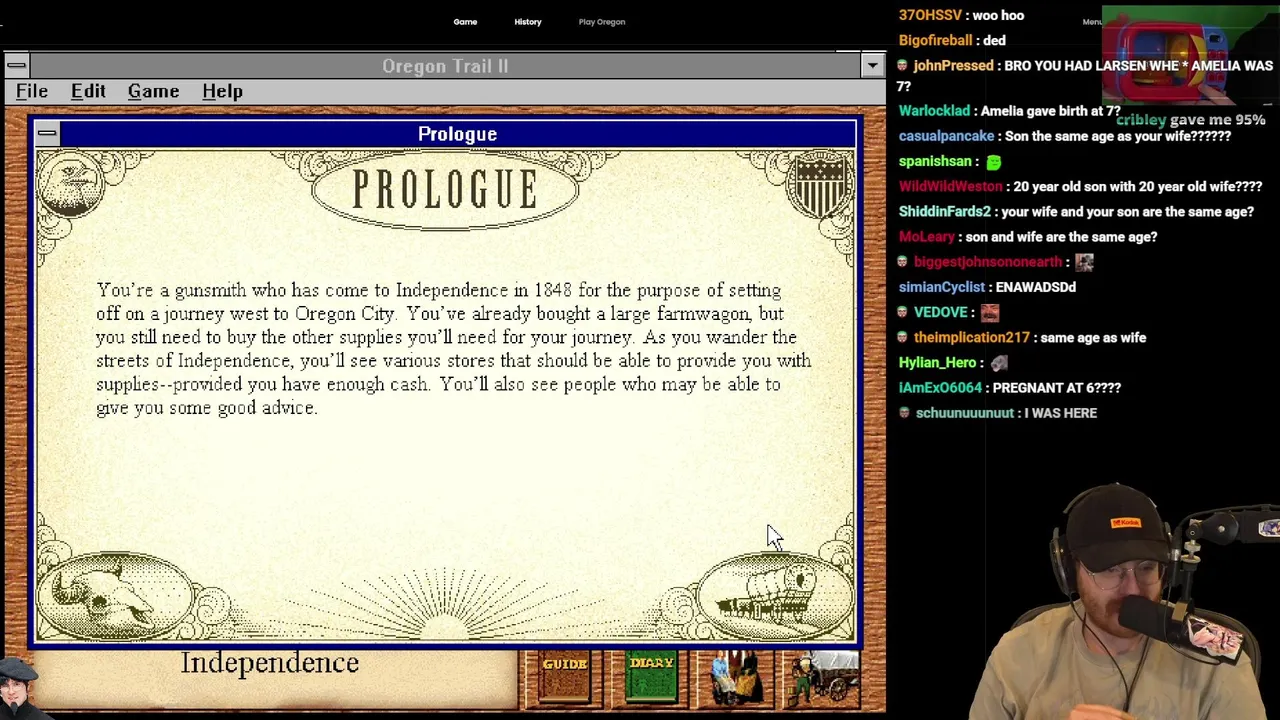Screen dimensions: 1280x720
Task: Select the Play Oregon tab
Action: pyautogui.click(x=602, y=21)
